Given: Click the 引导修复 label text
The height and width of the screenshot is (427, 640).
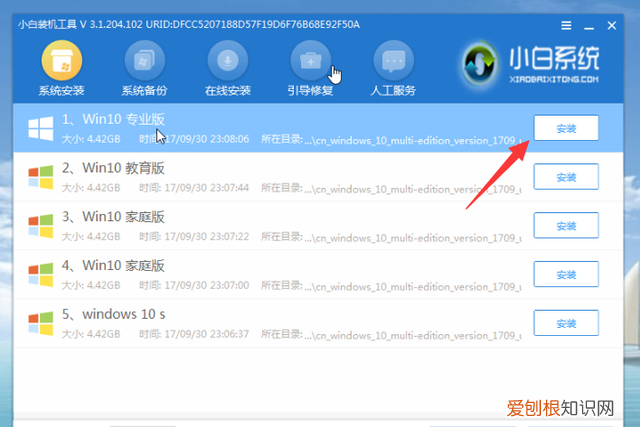Looking at the screenshot, I should [x=311, y=91].
